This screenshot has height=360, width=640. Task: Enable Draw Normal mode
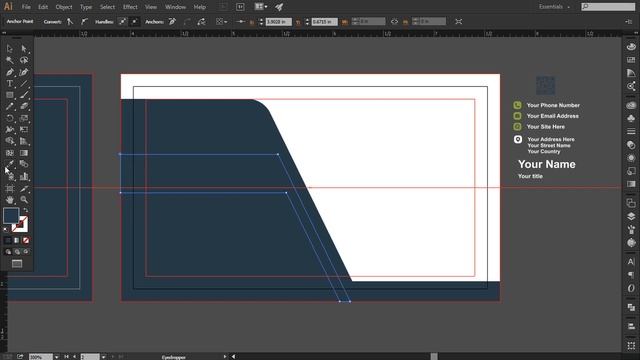[x=8, y=252]
